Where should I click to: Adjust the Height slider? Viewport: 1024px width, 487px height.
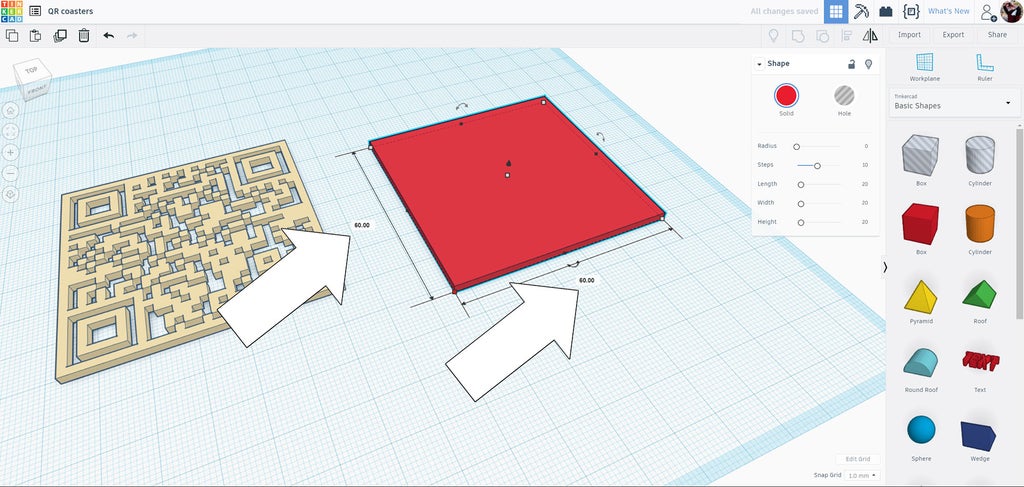click(x=801, y=223)
